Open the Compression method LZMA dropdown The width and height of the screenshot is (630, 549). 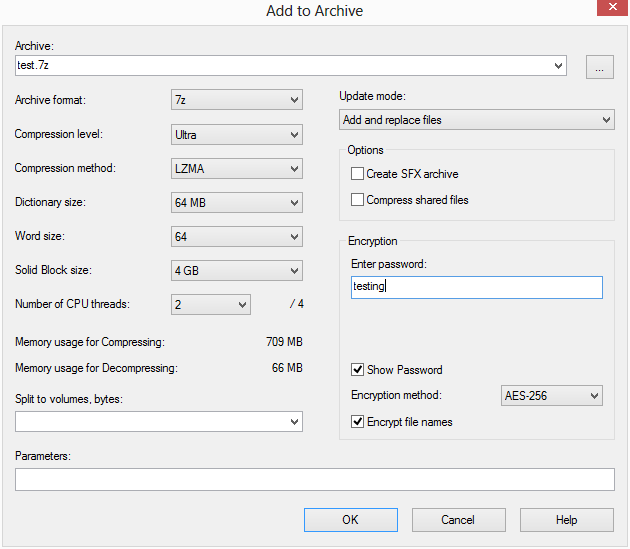pos(237,168)
